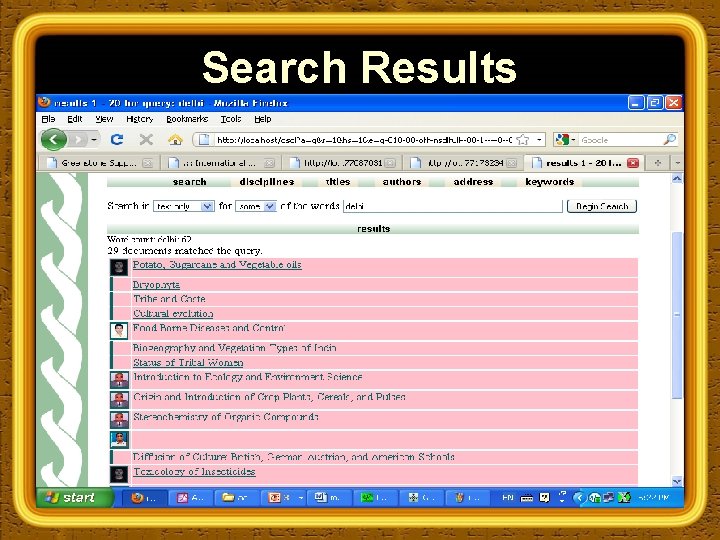Open the Tools menu

point(231,119)
